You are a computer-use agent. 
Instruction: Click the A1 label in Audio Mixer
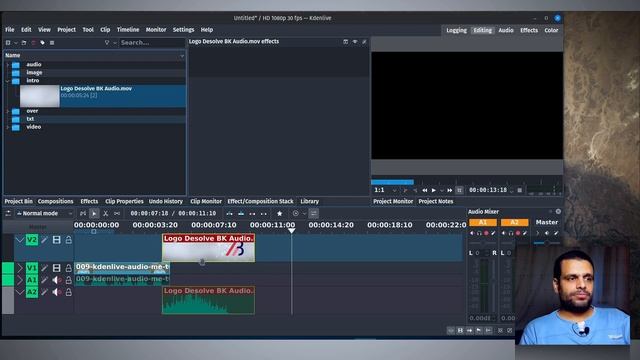click(483, 222)
